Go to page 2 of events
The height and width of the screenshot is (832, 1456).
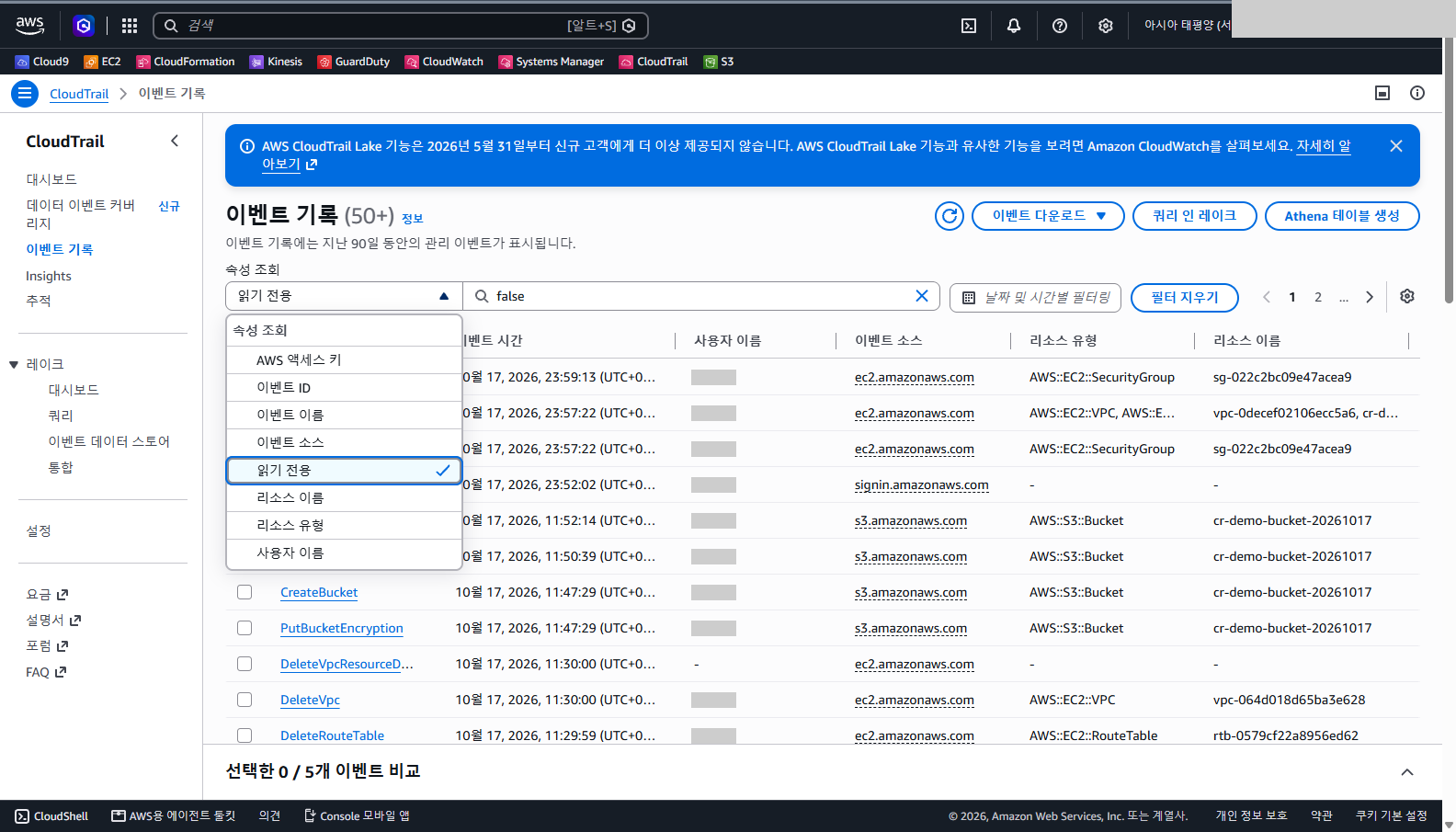tap(1318, 297)
